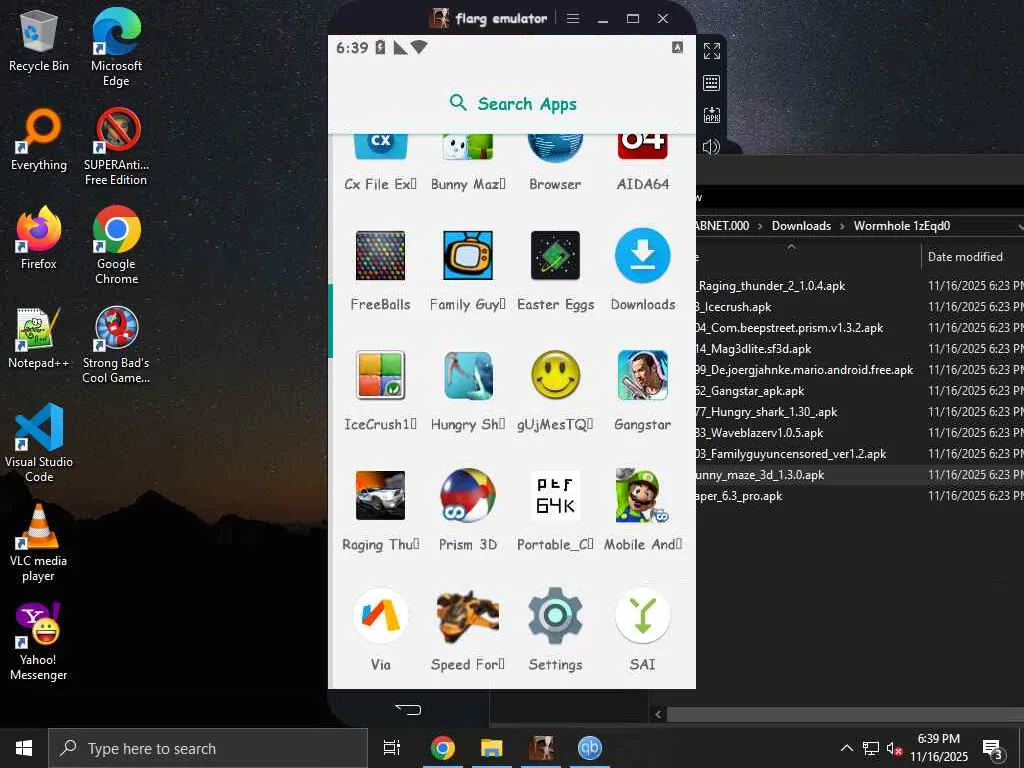Select Hungry_shark_1.30_.apk file
This screenshot has height=768, width=1024.
coord(767,411)
